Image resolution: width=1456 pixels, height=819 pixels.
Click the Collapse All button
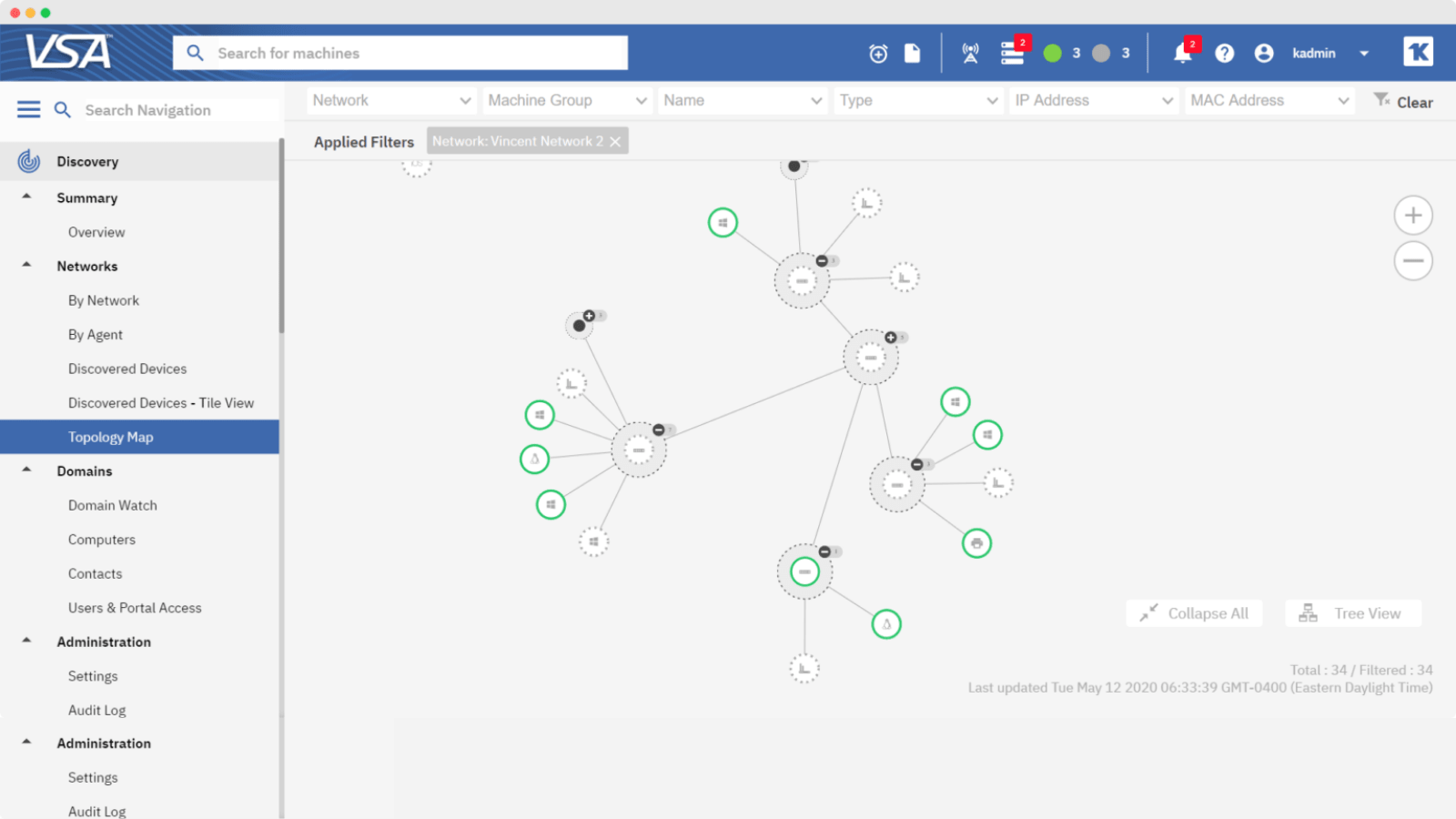[x=1194, y=613]
